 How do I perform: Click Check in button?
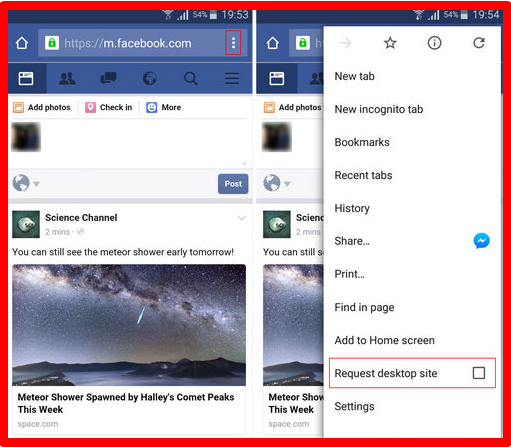[x=109, y=107]
